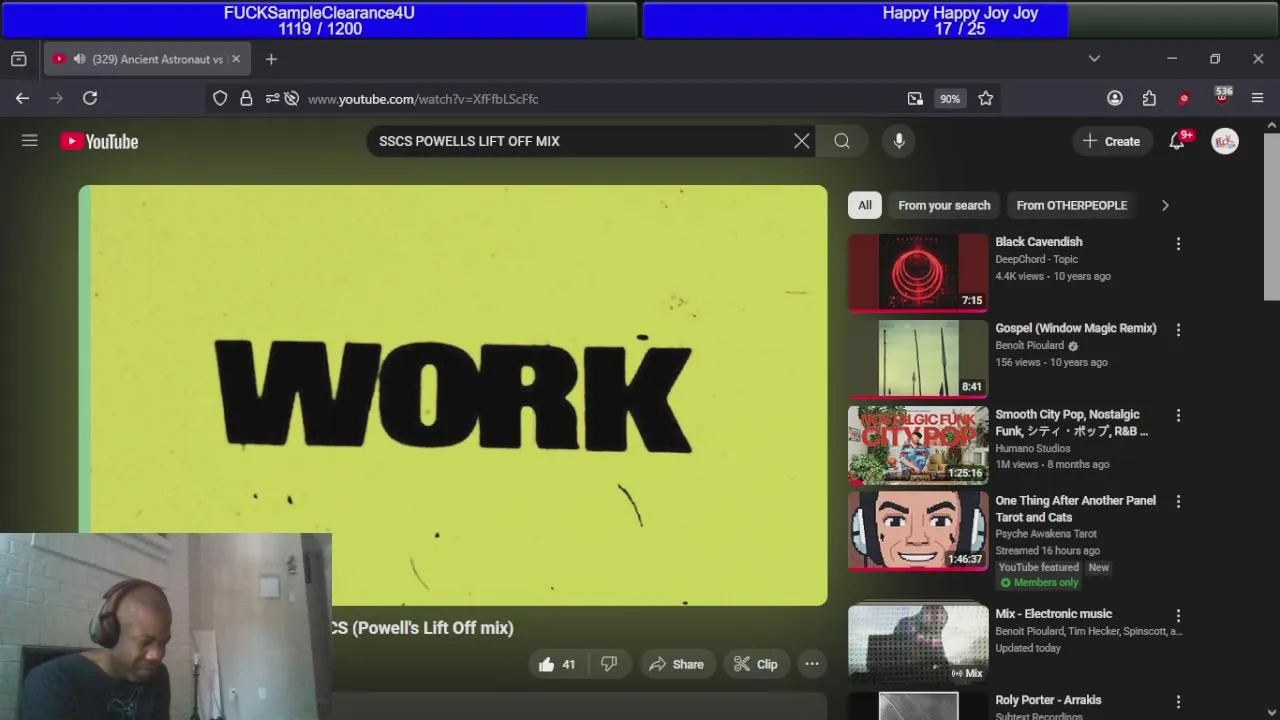The image size is (1280, 720).
Task: Go back with browser back arrow
Action: tap(22, 98)
